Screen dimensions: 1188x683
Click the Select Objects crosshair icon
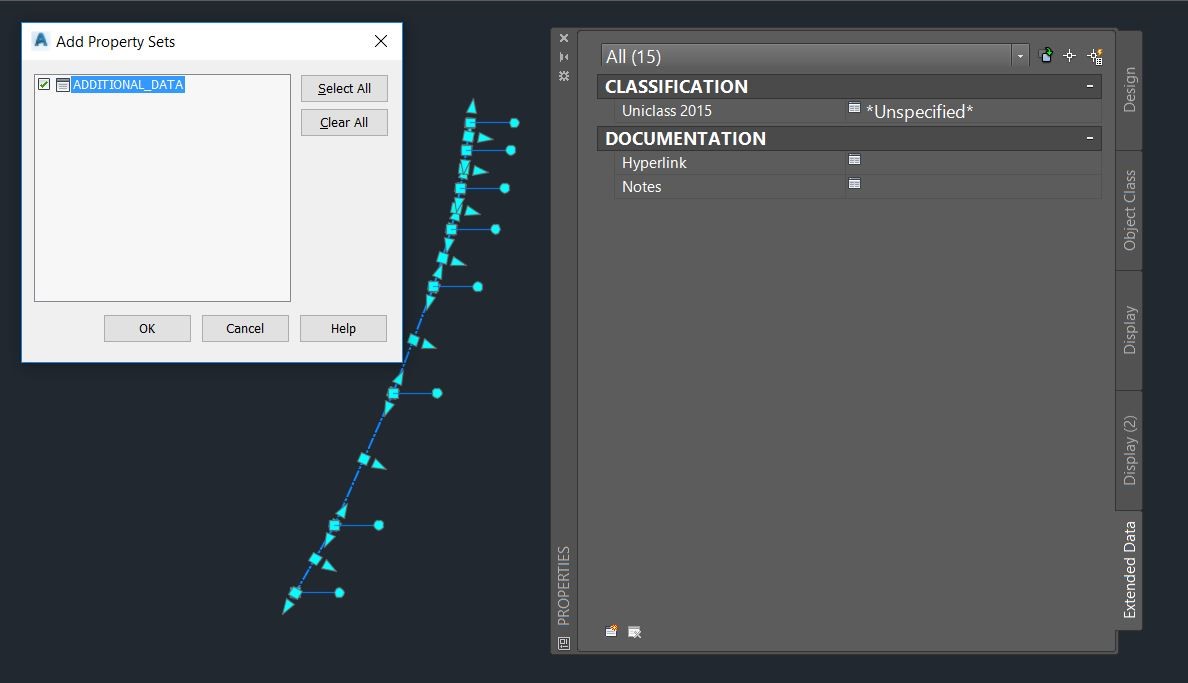point(1069,55)
